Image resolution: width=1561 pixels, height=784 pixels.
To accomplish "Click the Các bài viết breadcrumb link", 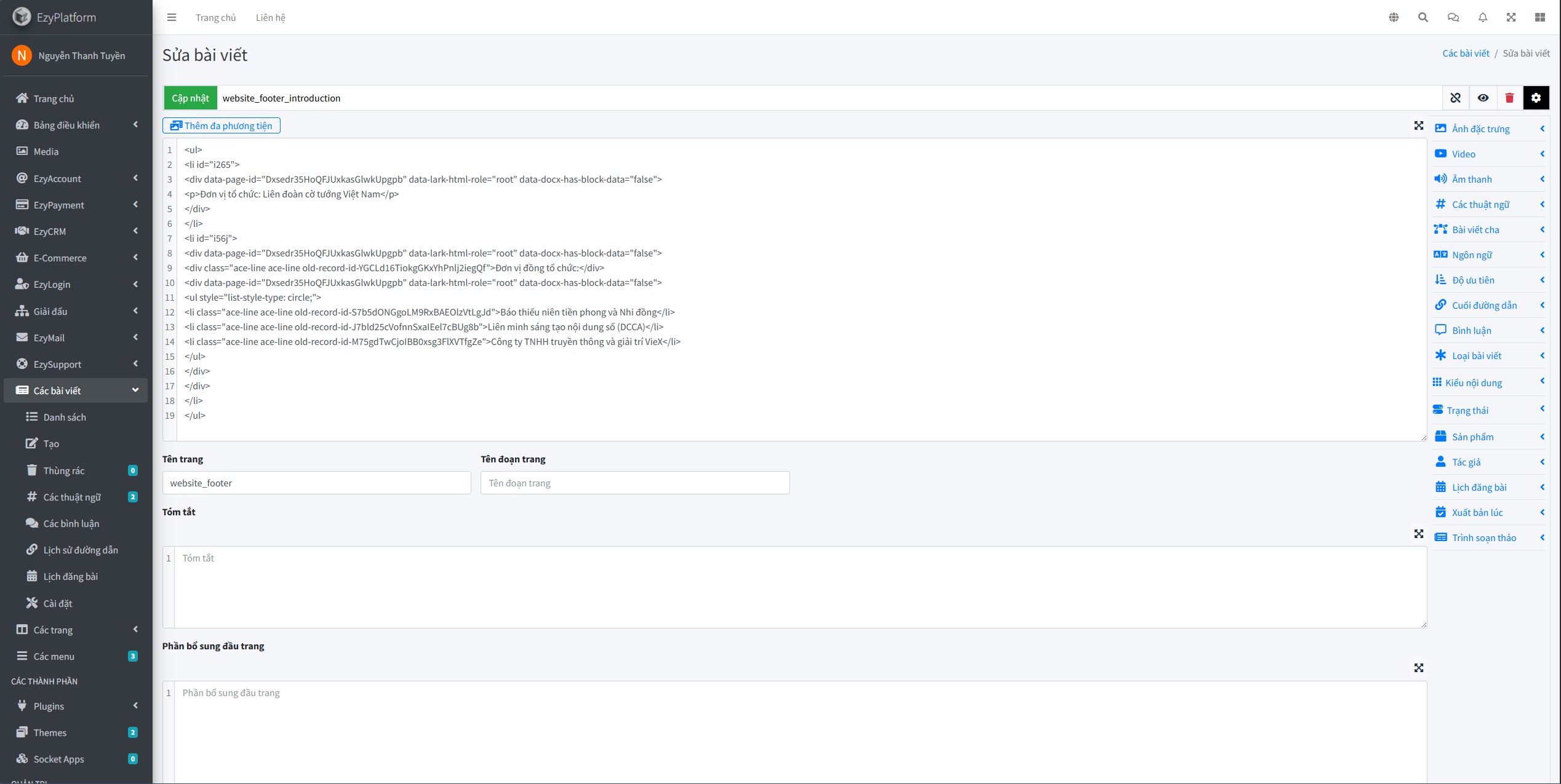I will [x=1466, y=53].
